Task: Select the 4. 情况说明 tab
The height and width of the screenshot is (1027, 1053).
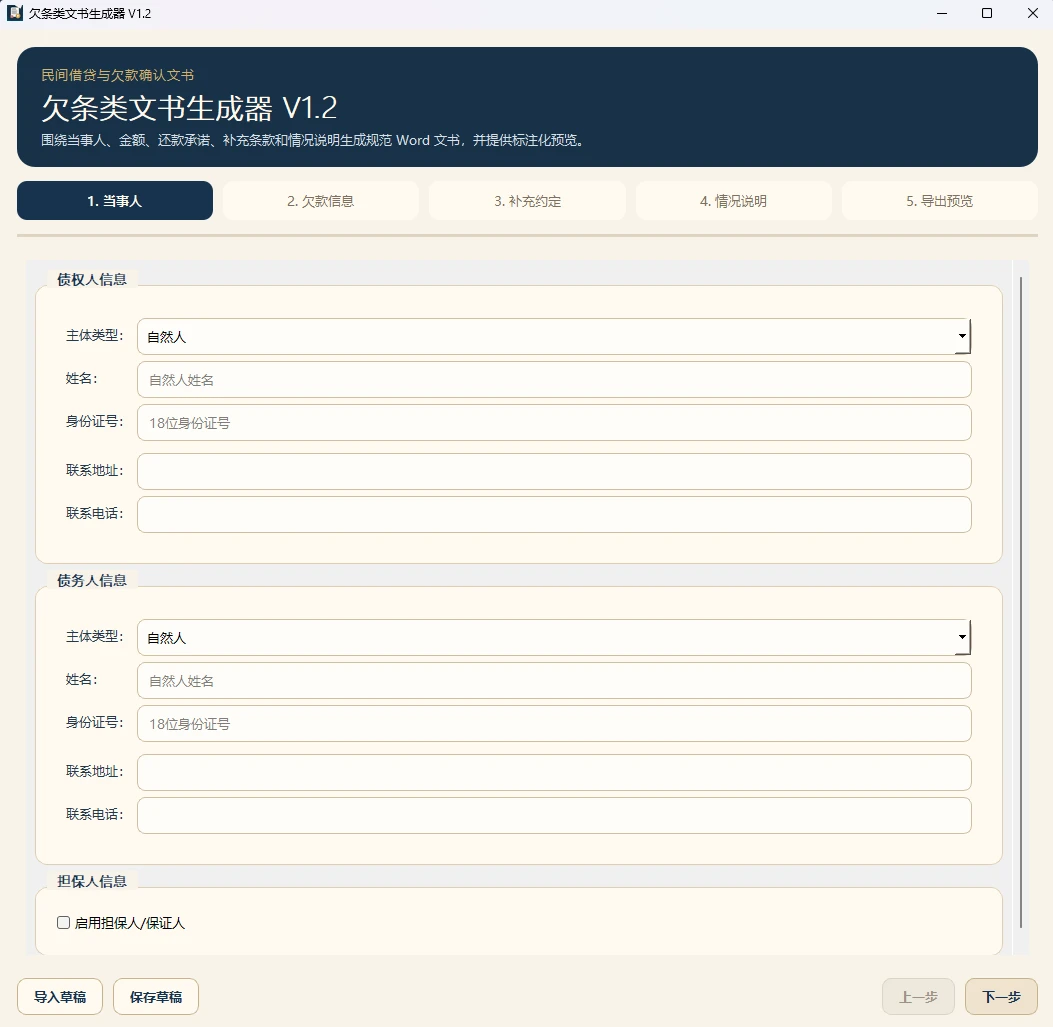Action: [733, 201]
